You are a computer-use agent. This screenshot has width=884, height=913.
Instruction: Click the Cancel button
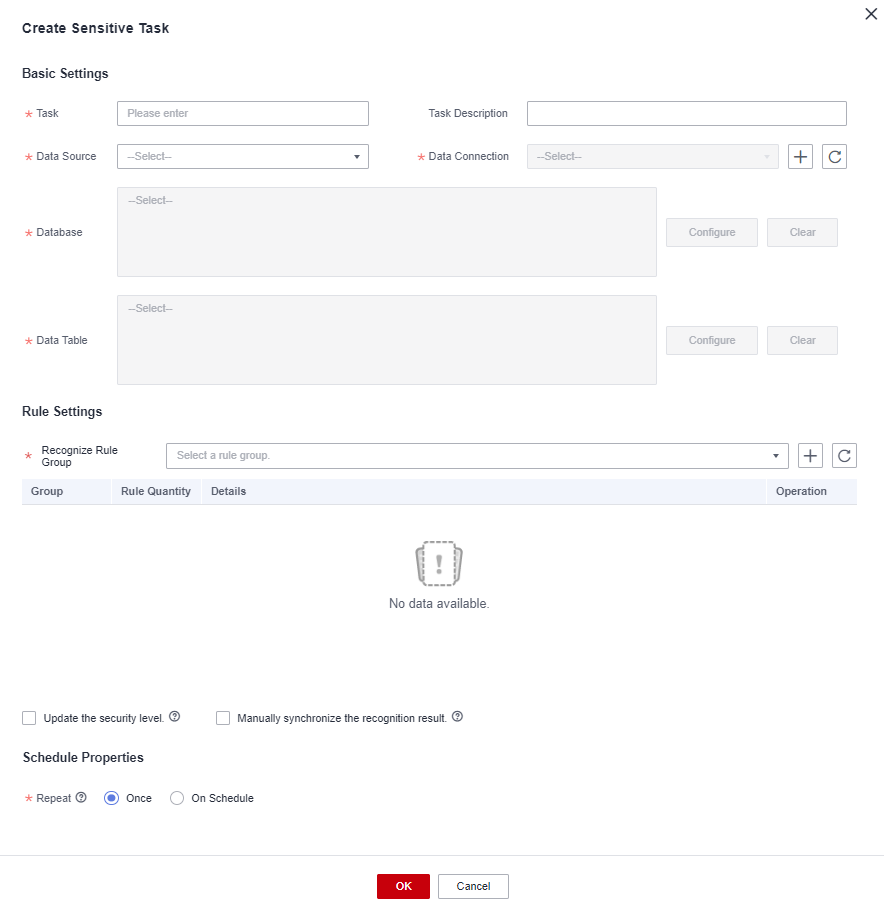point(473,886)
